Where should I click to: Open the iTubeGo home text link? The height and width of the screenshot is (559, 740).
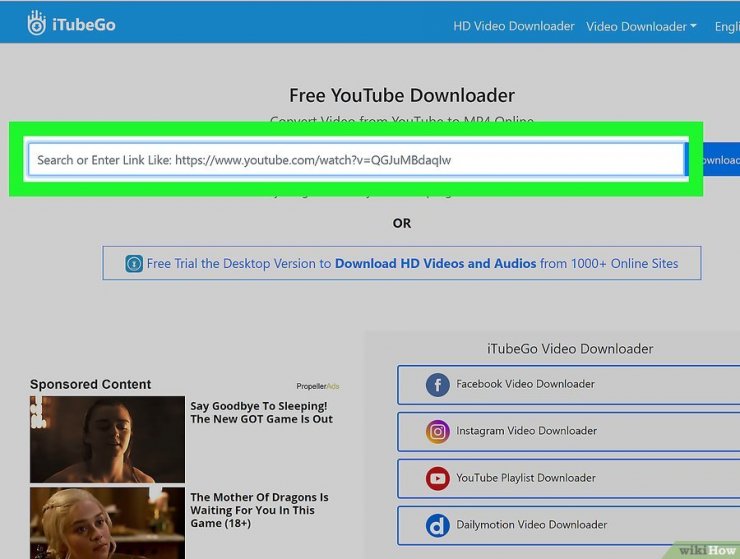pyautogui.click(x=84, y=25)
